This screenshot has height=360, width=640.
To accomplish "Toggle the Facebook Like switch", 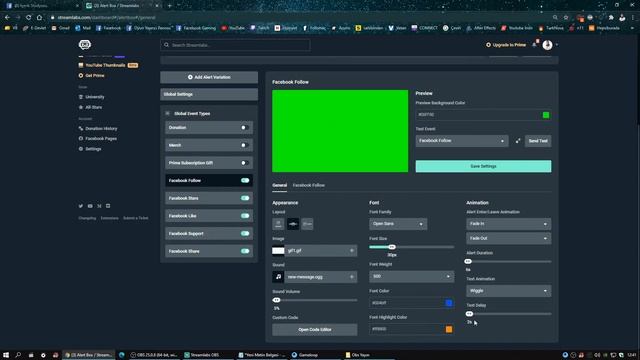I will [244, 216].
